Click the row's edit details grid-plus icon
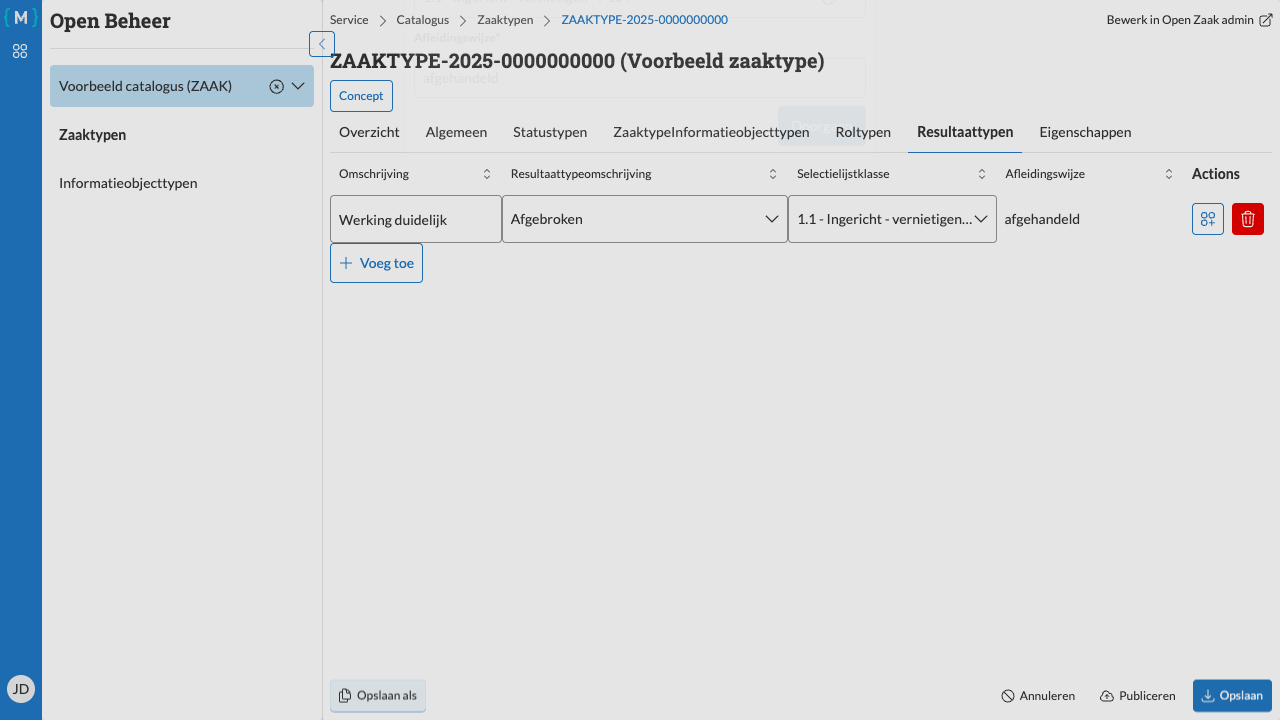 coord(1208,219)
